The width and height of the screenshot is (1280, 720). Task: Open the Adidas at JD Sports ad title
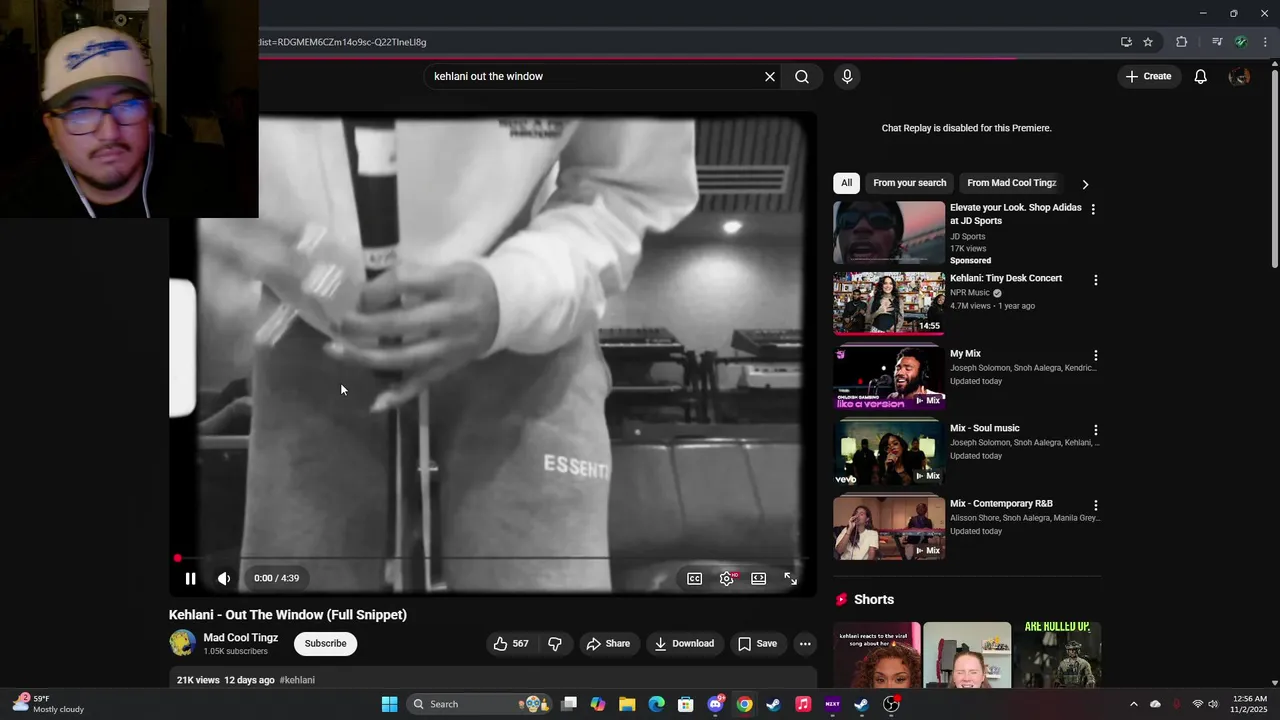coord(1015,214)
